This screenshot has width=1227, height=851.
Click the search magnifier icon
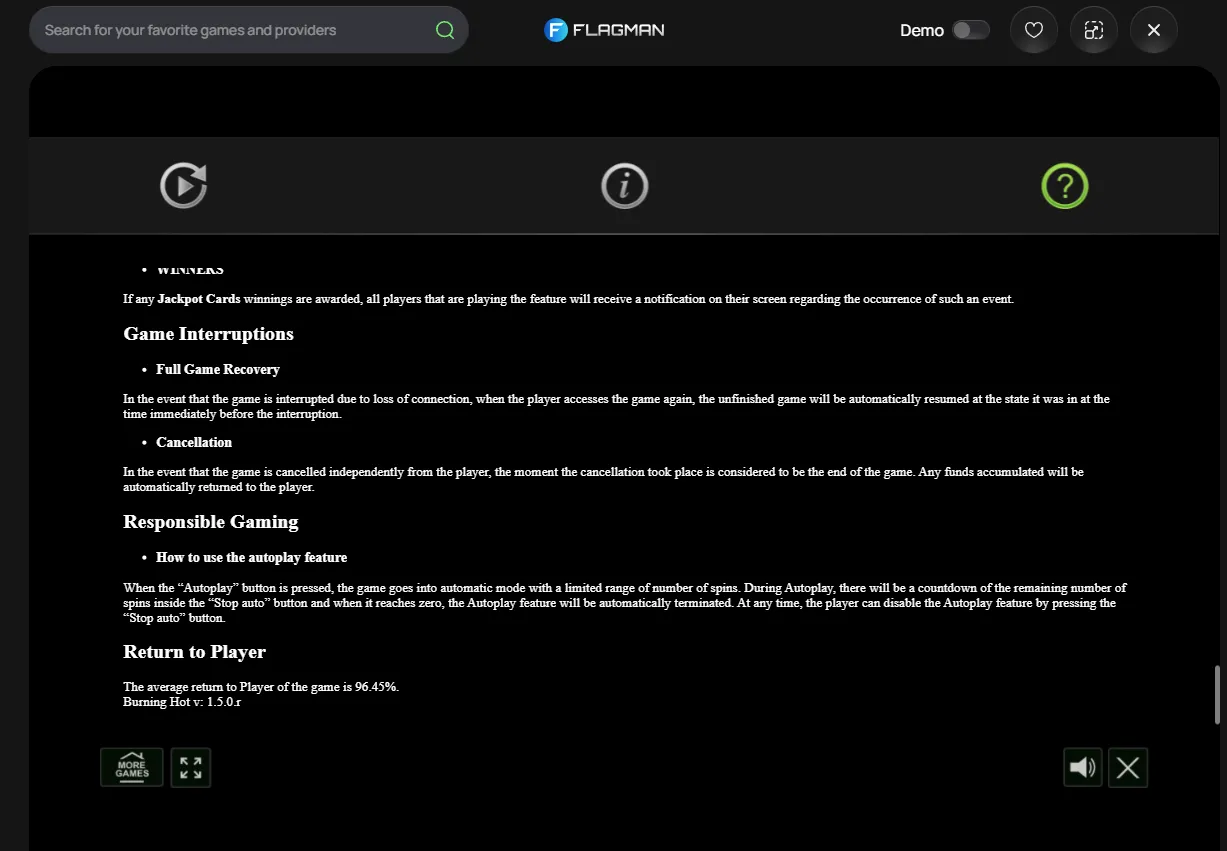(x=445, y=30)
